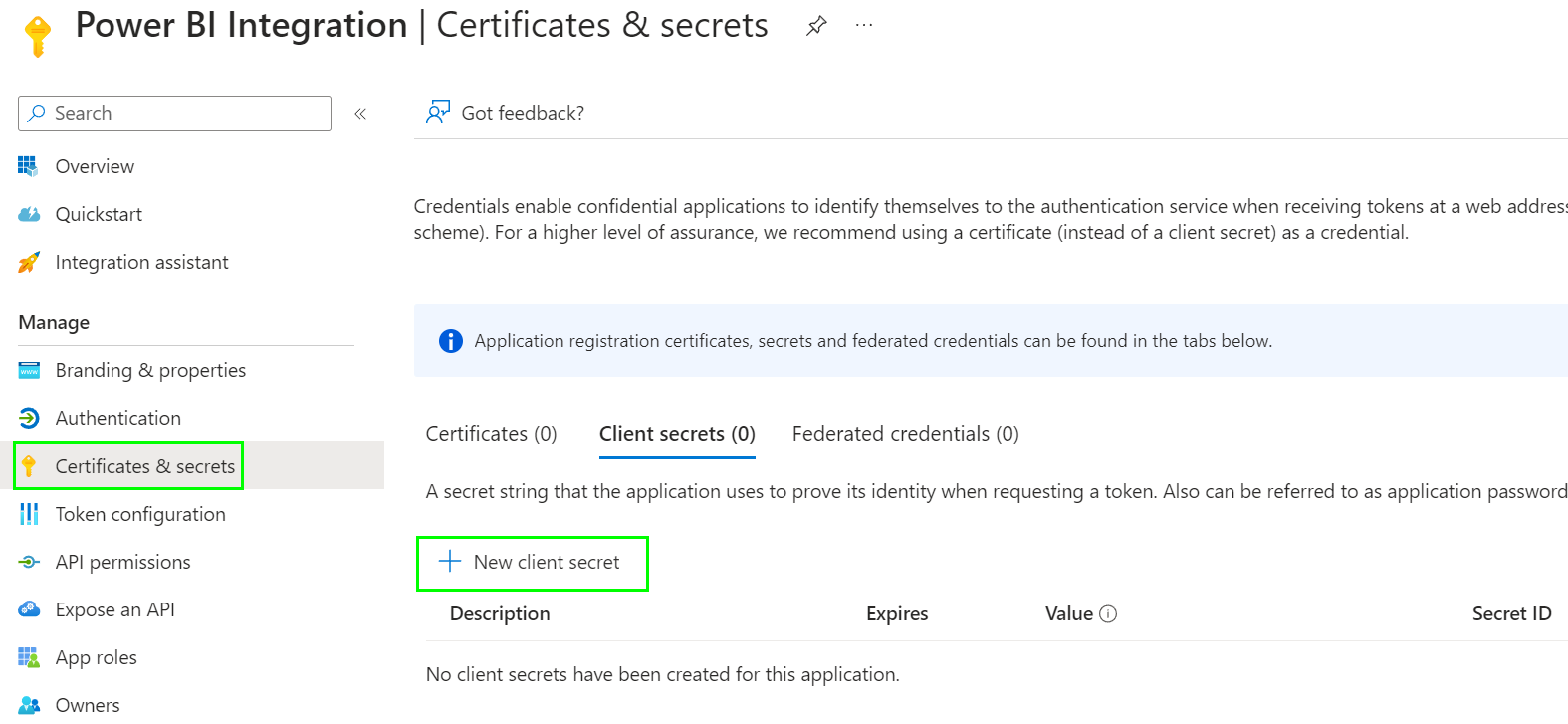Click inside the Search box
The width and height of the screenshot is (1568, 724).
(174, 113)
